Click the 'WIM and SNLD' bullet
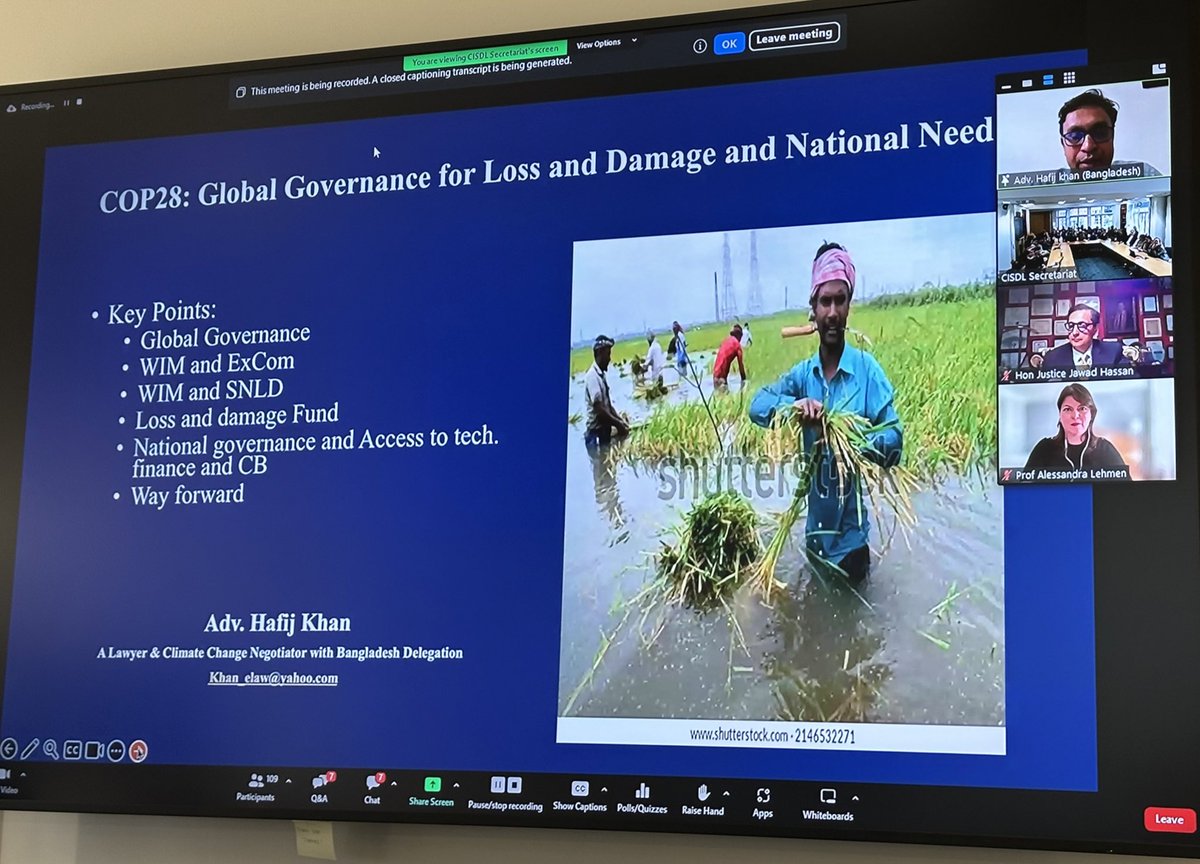The width and height of the screenshot is (1200, 864). click(x=213, y=389)
